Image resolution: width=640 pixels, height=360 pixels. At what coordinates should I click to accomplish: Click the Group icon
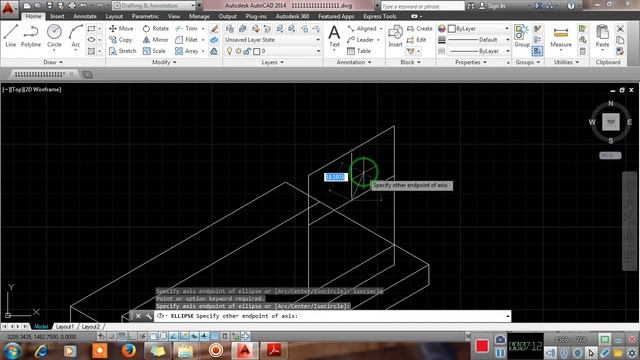click(522, 36)
